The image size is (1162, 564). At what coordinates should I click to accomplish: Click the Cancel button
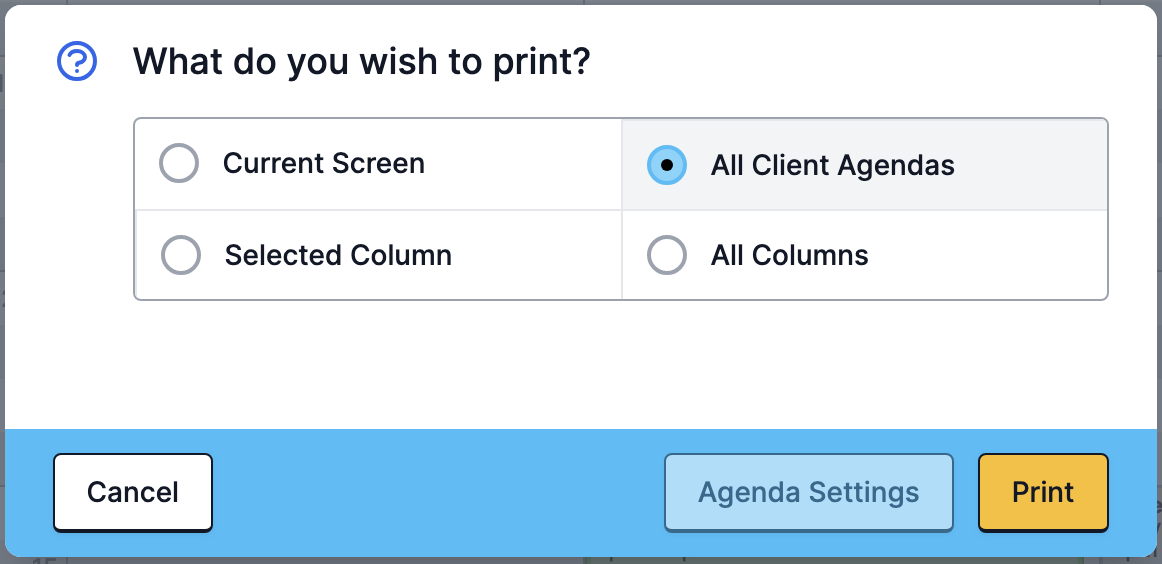[x=133, y=492]
